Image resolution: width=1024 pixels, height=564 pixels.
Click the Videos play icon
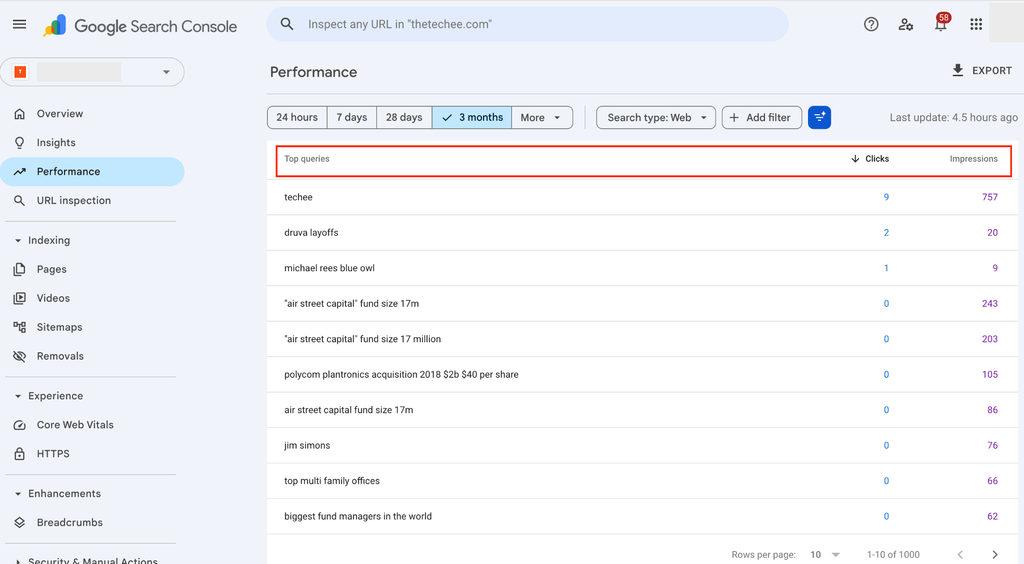pos(20,298)
